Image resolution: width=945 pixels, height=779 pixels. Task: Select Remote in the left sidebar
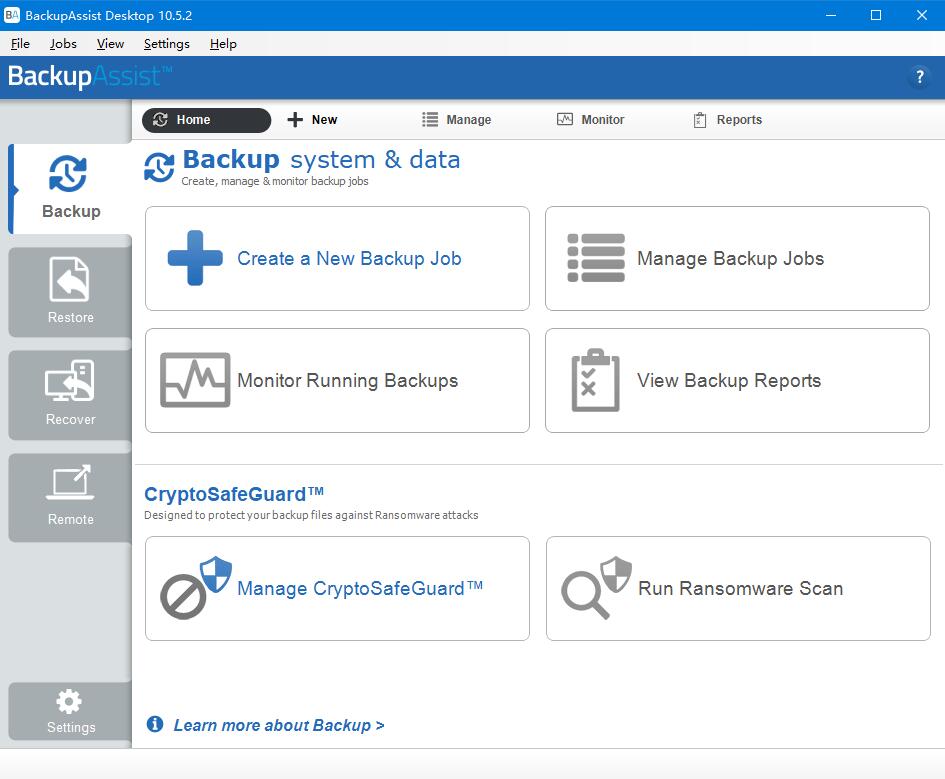pyautogui.click(x=71, y=498)
